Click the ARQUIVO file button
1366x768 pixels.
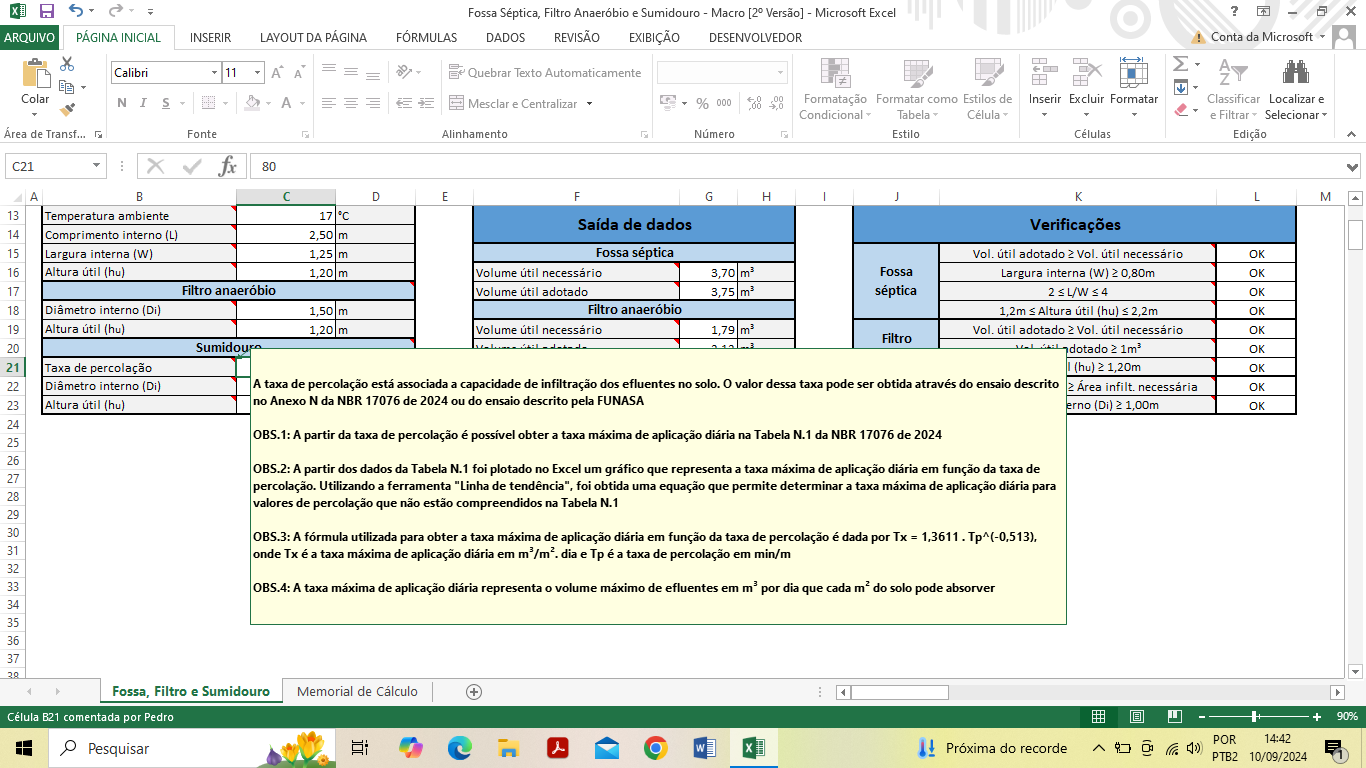pyautogui.click(x=30, y=38)
